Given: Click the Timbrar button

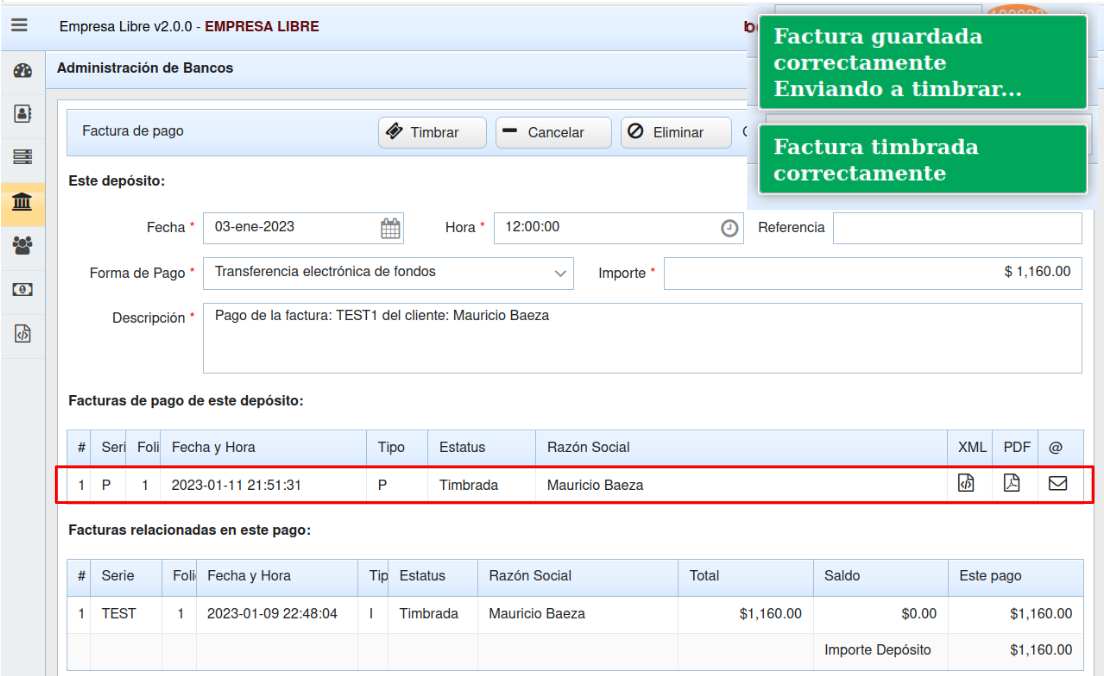Looking at the screenshot, I should coord(432,133).
